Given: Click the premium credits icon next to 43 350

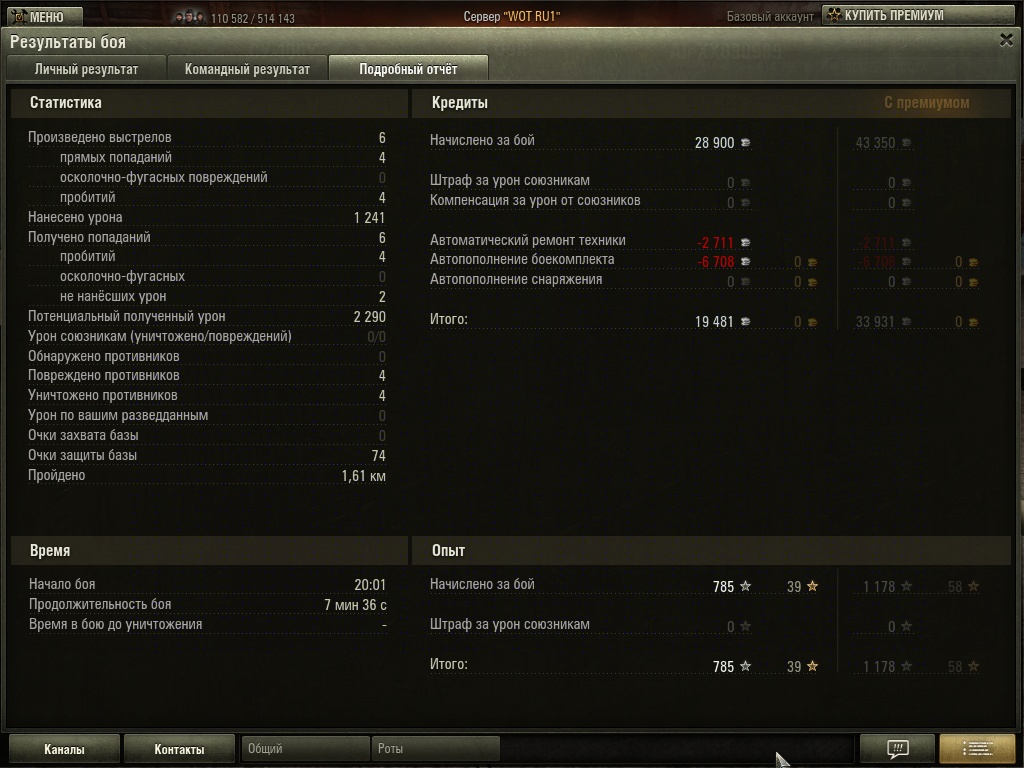Looking at the screenshot, I should (906, 143).
